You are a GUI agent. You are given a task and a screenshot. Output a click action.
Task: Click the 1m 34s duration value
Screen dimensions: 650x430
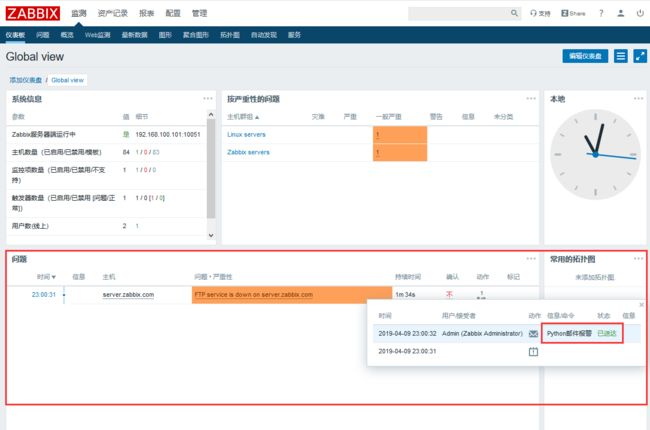[x=405, y=294]
